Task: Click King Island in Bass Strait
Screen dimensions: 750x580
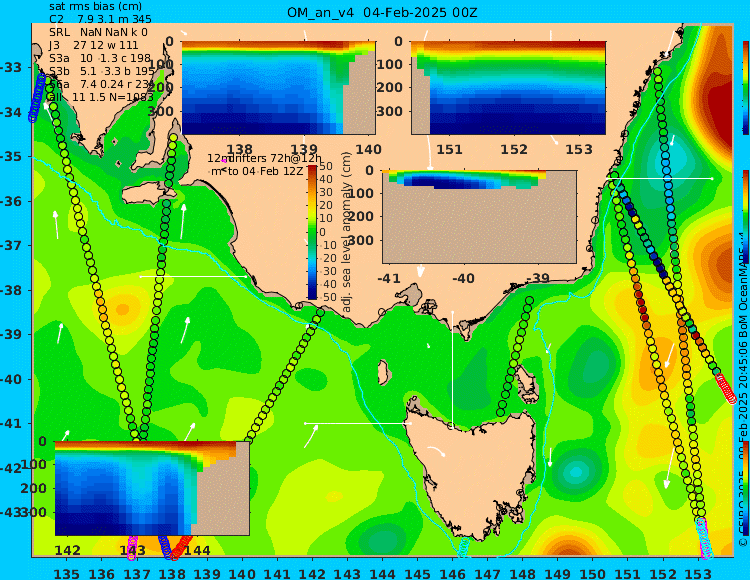Action: tap(383, 372)
